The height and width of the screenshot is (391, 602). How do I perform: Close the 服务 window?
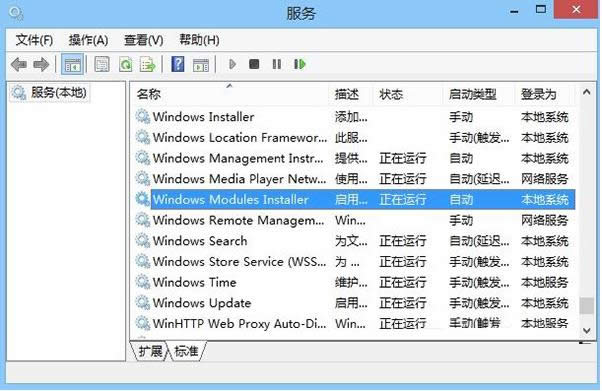pos(576,10)
